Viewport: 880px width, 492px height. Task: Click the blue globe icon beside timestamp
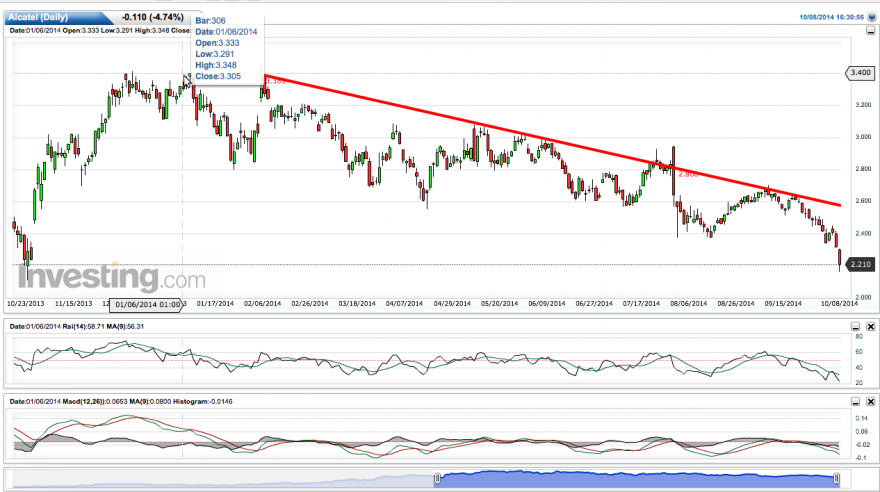[872, 17]
